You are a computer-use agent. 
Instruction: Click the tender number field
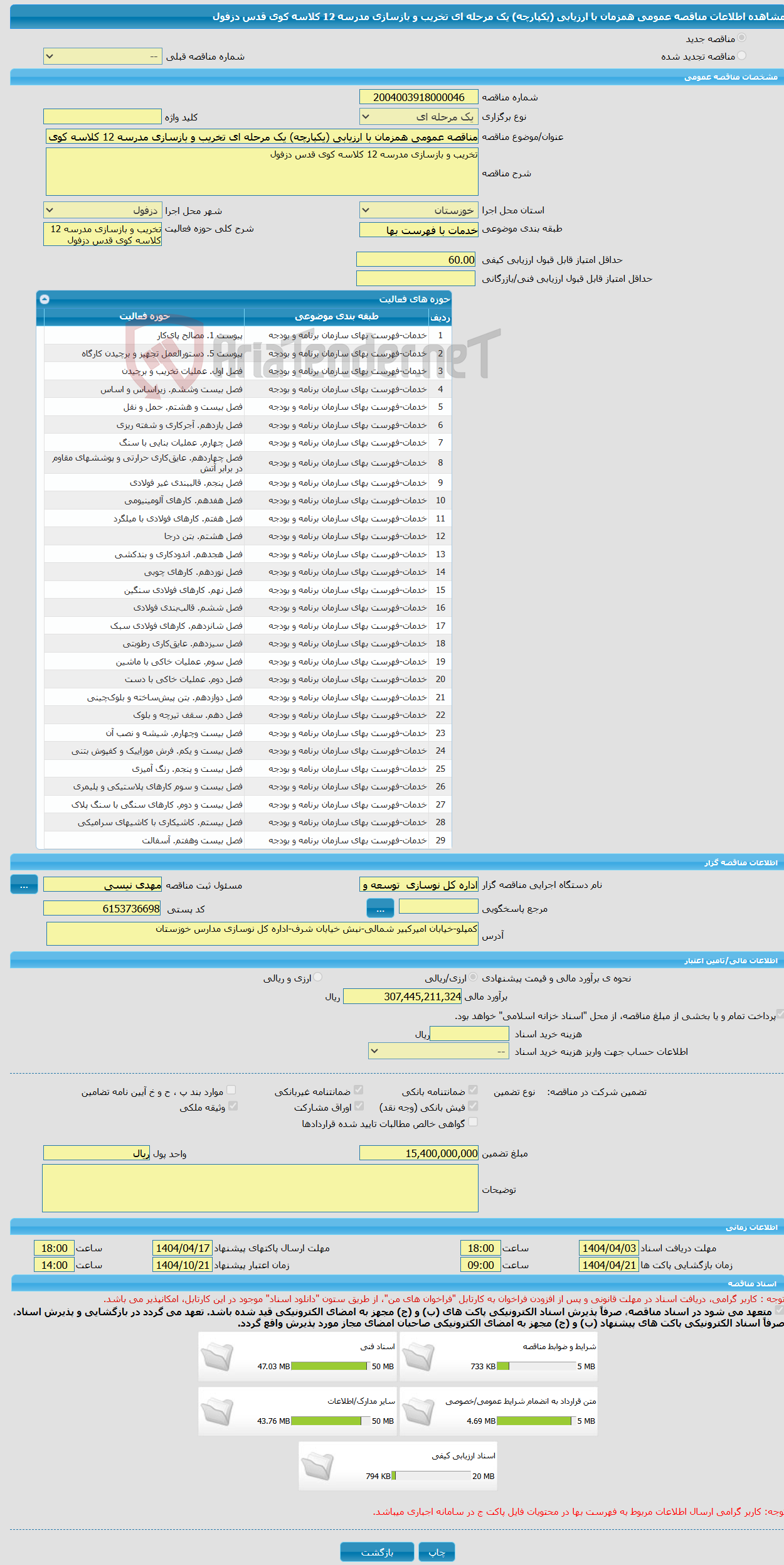coord(419,97)
